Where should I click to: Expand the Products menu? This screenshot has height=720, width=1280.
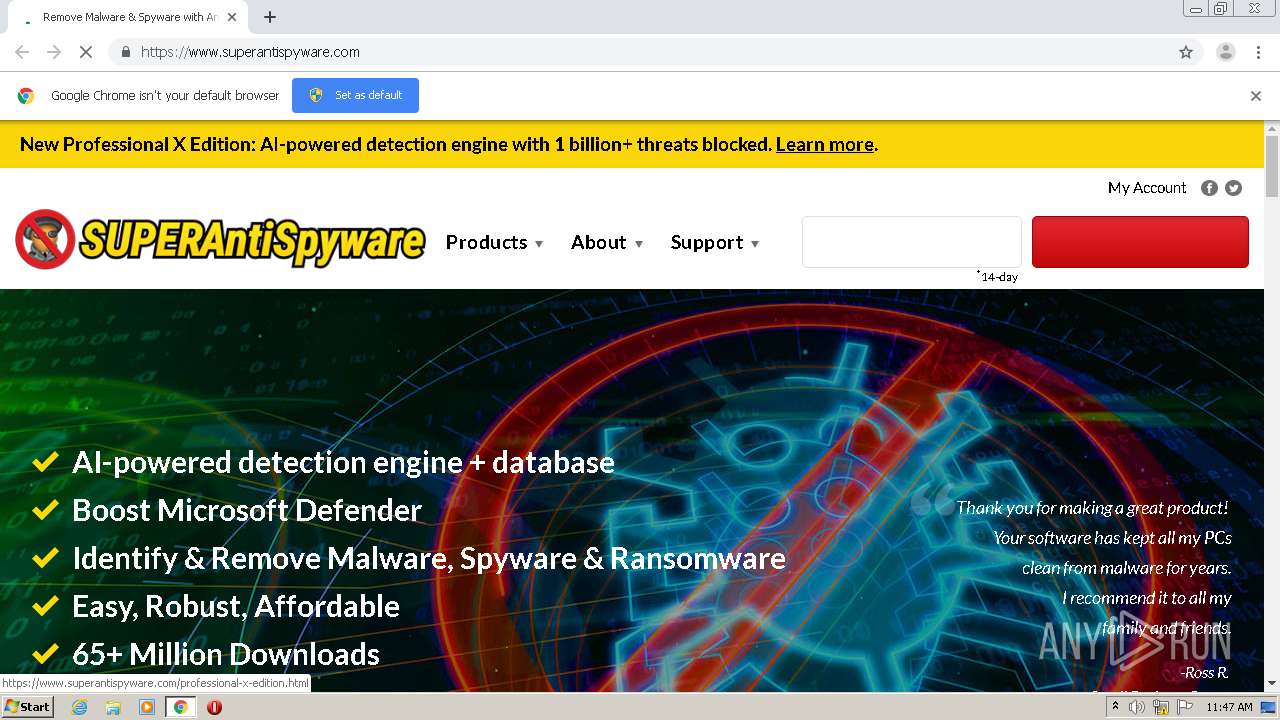(494, 242)
